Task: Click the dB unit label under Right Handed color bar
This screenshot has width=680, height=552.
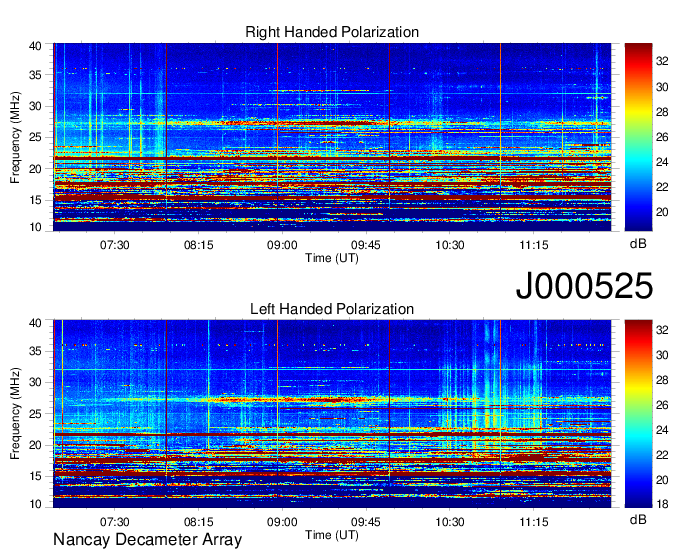Action: pyautogui.click(x=638, y=244)
